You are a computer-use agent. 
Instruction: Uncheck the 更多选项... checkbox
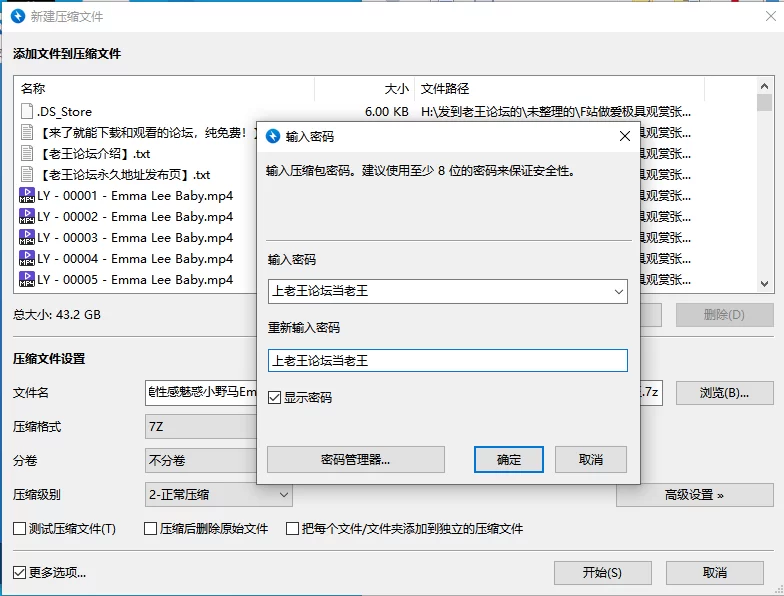[x=20, y=572]
